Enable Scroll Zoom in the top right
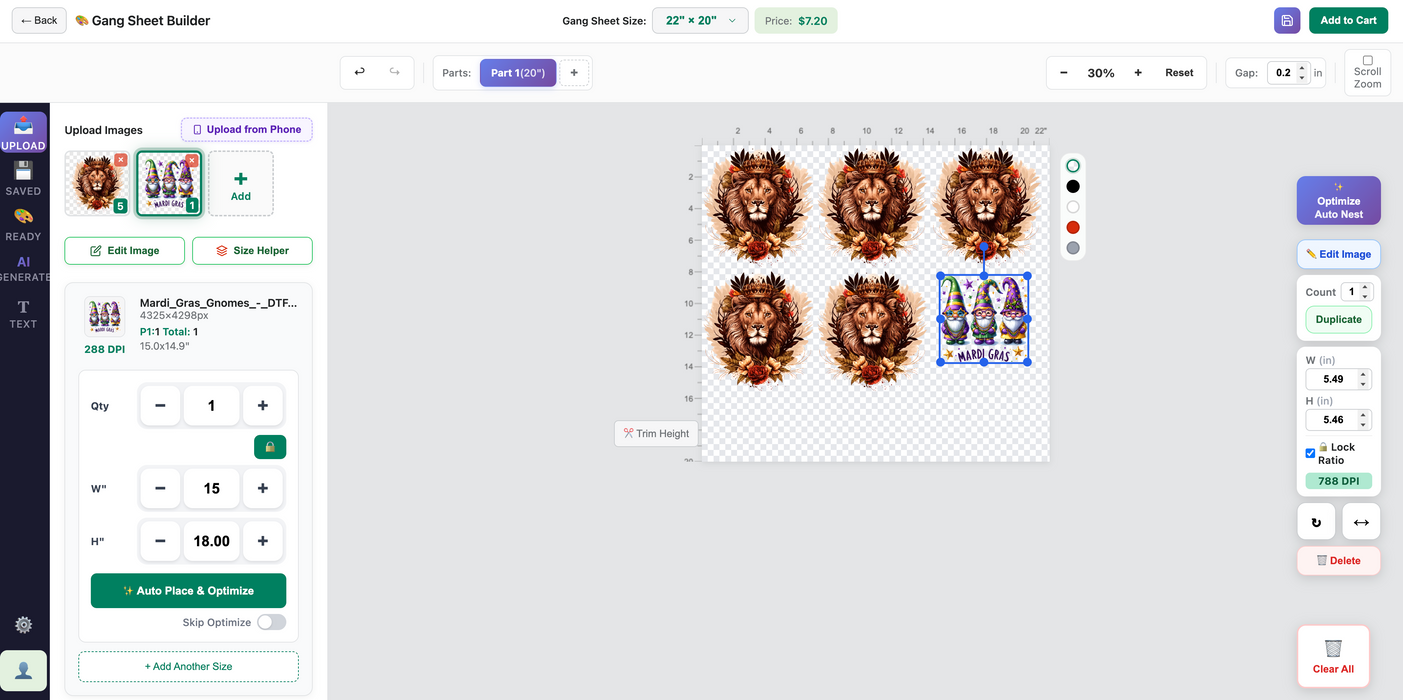This screenshot has width=1403, height=700. pos(1367,61)
